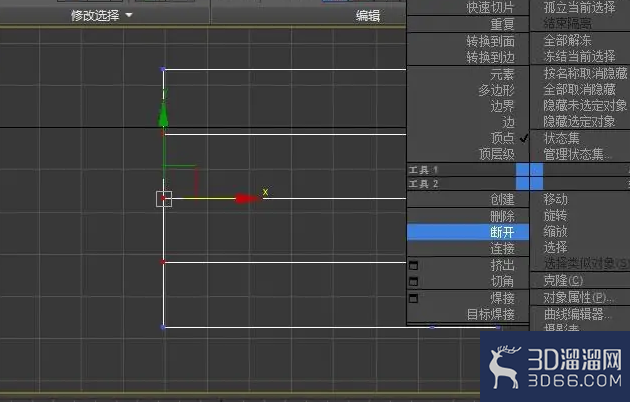This screenshot has width=630, height=402.
Task: Choose 连接 in the tools quad
Action: click(502, 249)
